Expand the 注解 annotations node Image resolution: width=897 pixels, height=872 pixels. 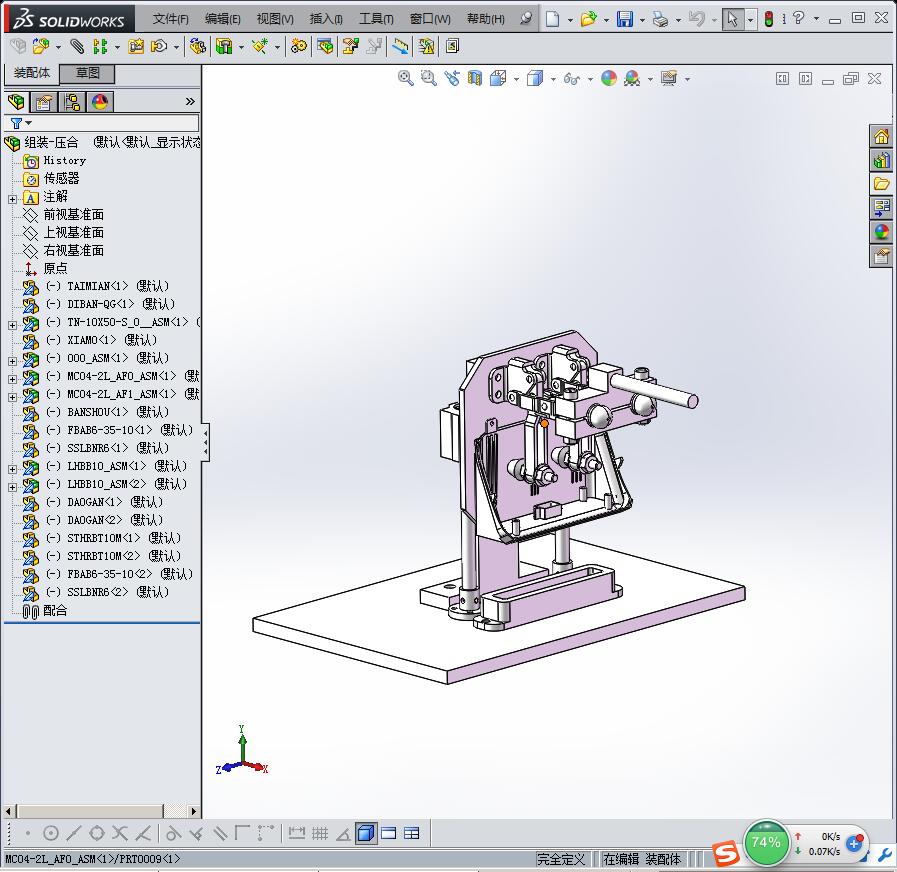pyautogui.click(x=12, y=199)
